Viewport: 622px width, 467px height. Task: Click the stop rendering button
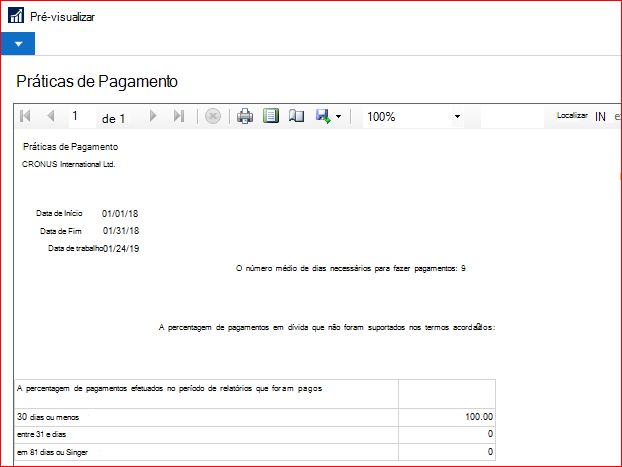[x=213, y=116]
